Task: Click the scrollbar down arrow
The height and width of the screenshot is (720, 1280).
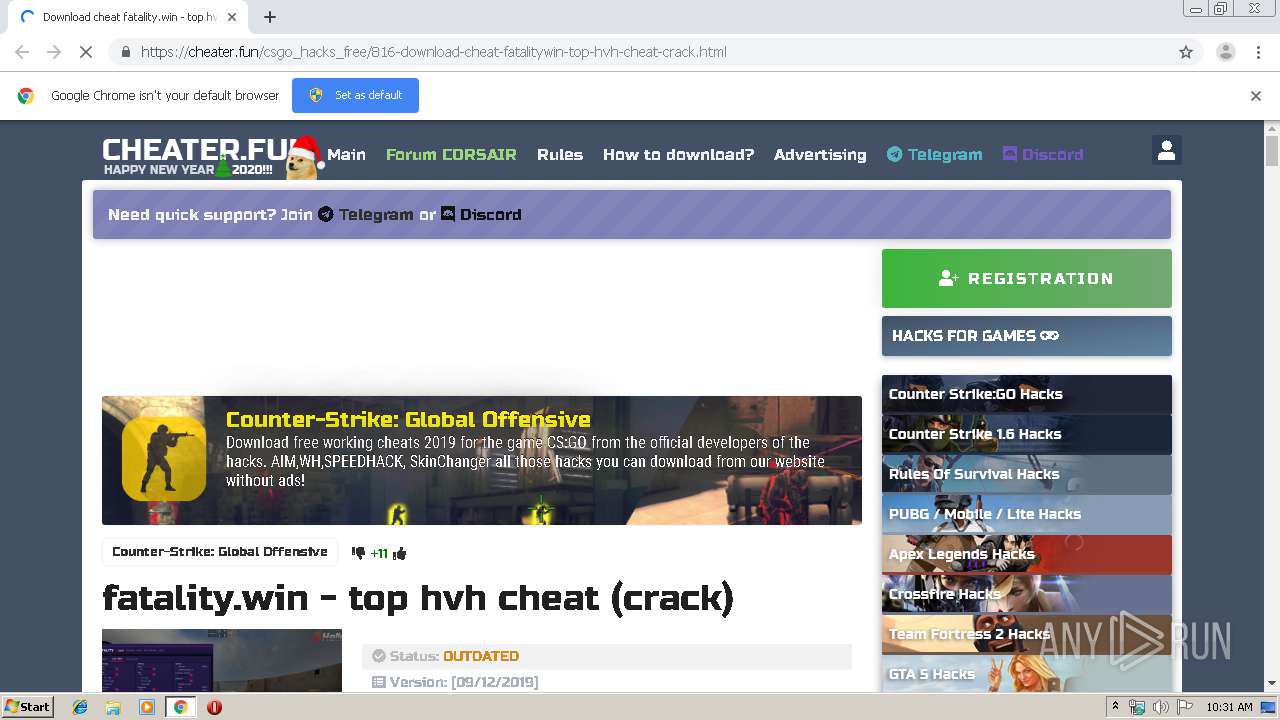Action: [1272, 683]
